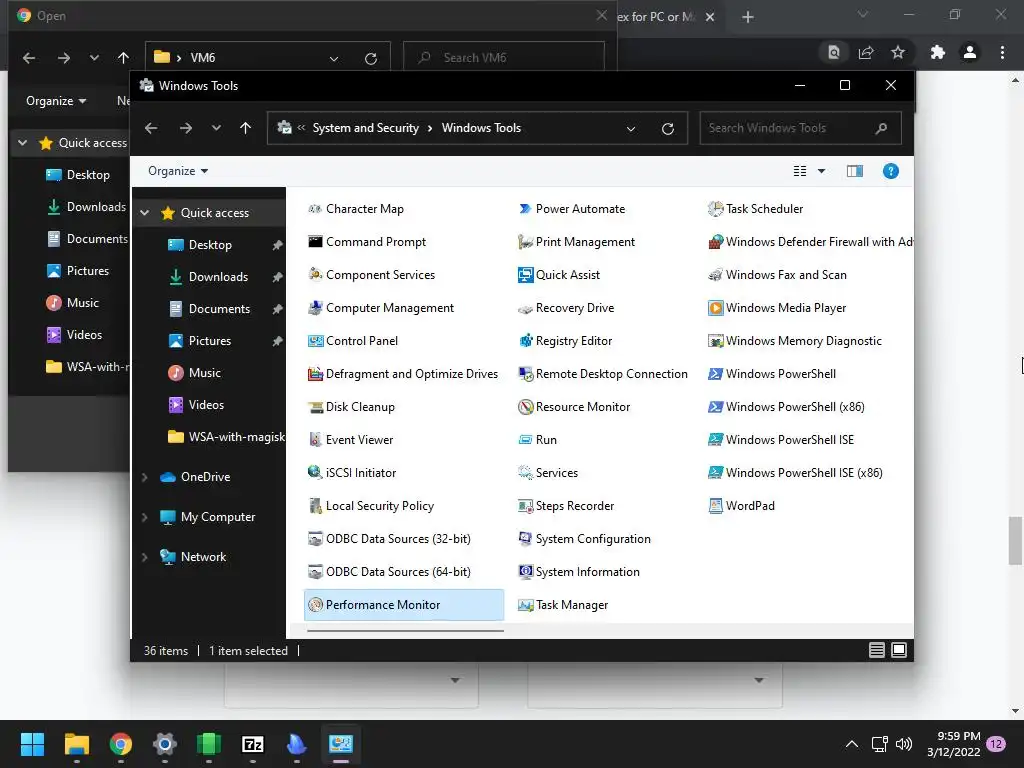Select Windows Fax and Scan
1024x768 pixels.
point(777,275)
